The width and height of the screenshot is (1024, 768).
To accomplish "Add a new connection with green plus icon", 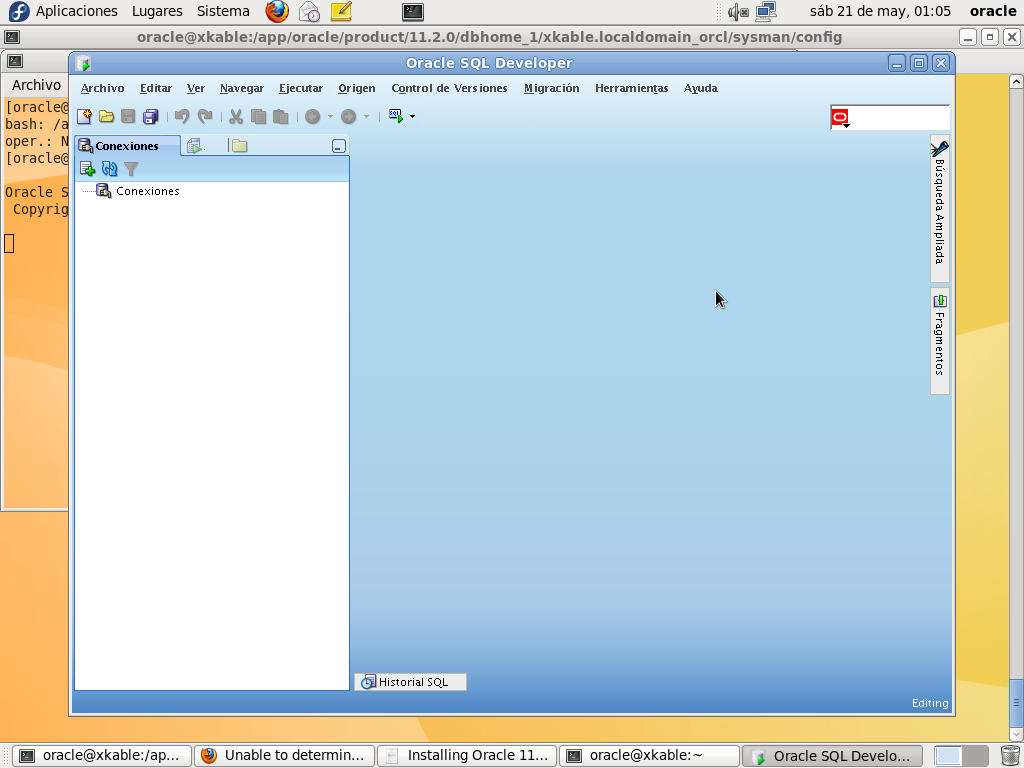I will point(87,169).
